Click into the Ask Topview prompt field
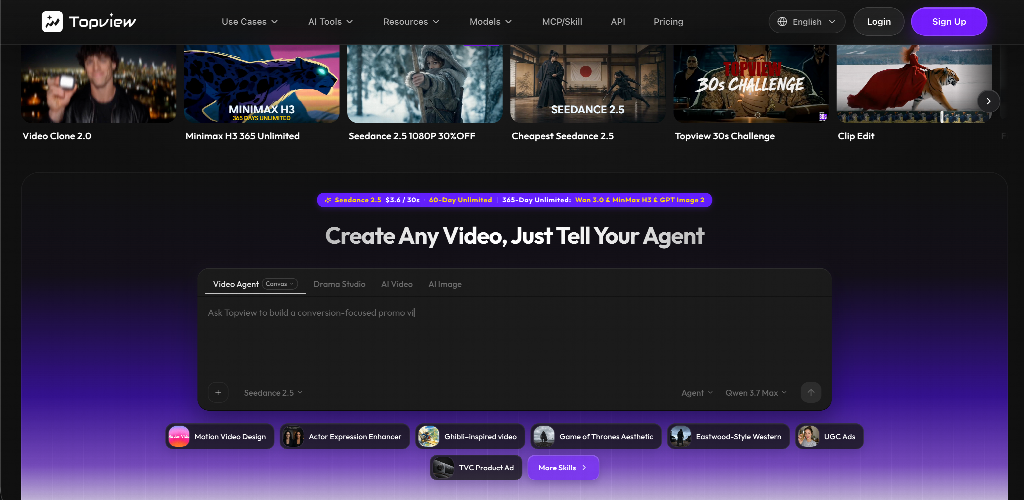Viewport: 1024px width, 500px height. click(514, 336)
